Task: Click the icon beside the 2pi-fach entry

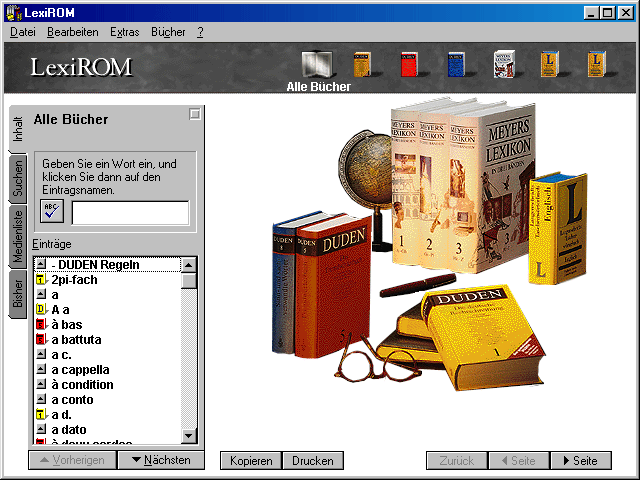Action: (41, 280)
